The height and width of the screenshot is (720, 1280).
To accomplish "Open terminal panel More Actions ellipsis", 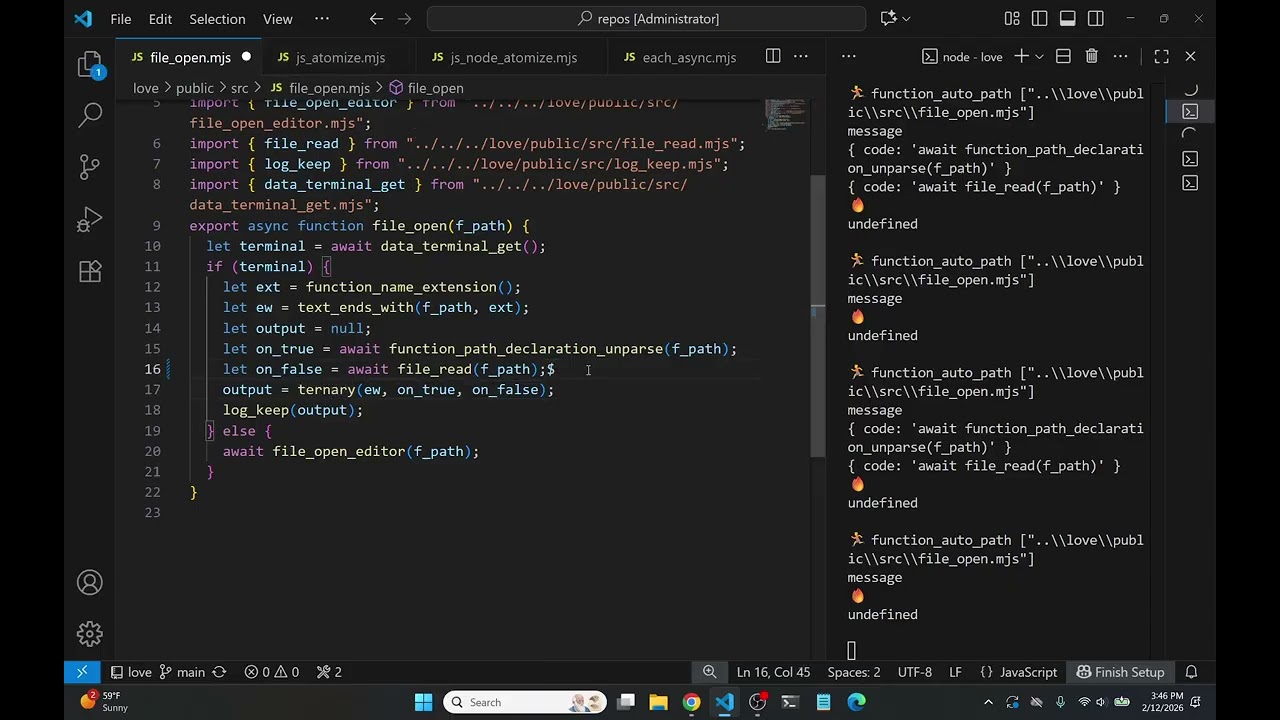I will point(1121,56).
